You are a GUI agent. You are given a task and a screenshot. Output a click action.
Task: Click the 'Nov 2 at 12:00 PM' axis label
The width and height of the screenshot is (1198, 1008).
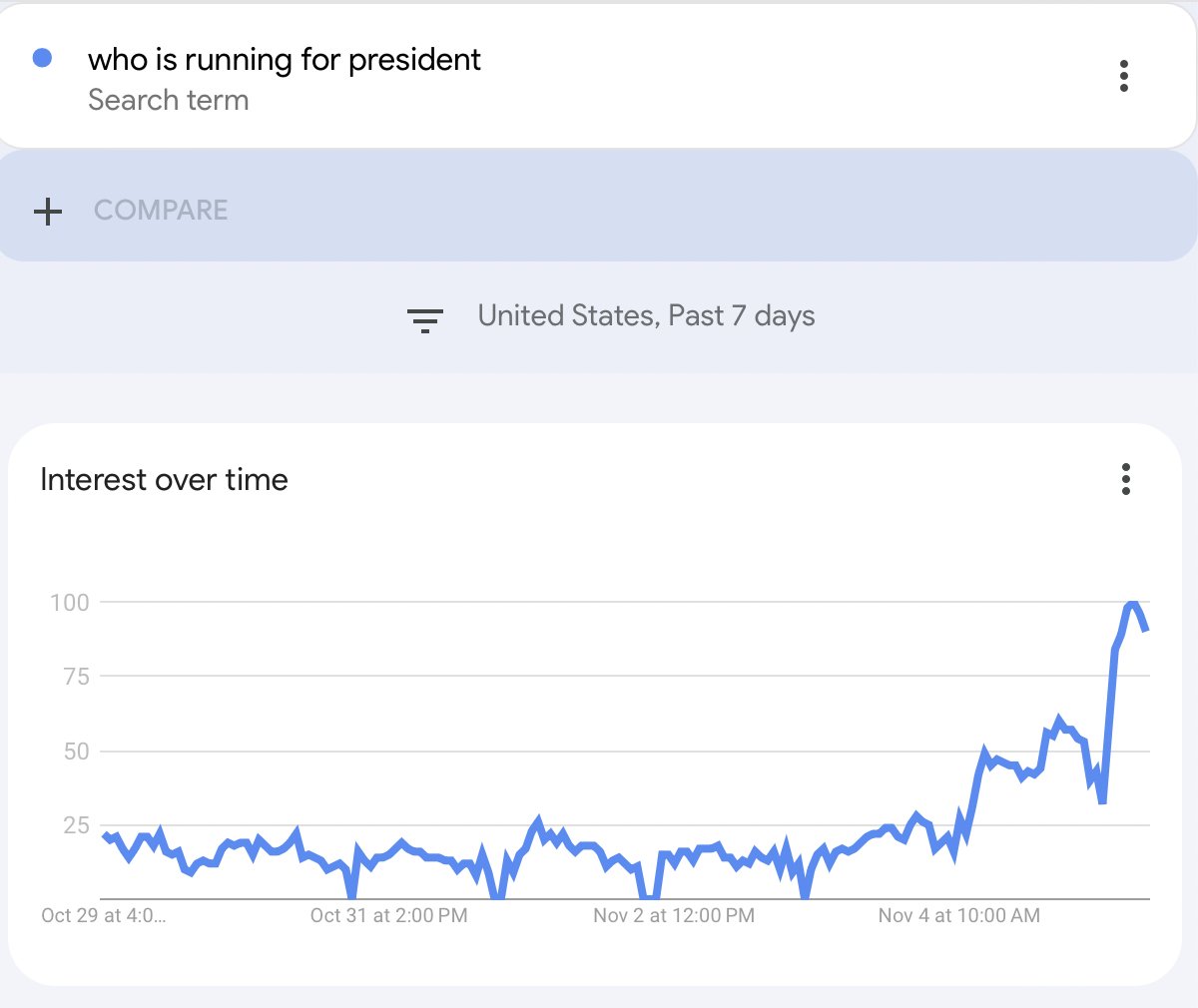point(674,915)
